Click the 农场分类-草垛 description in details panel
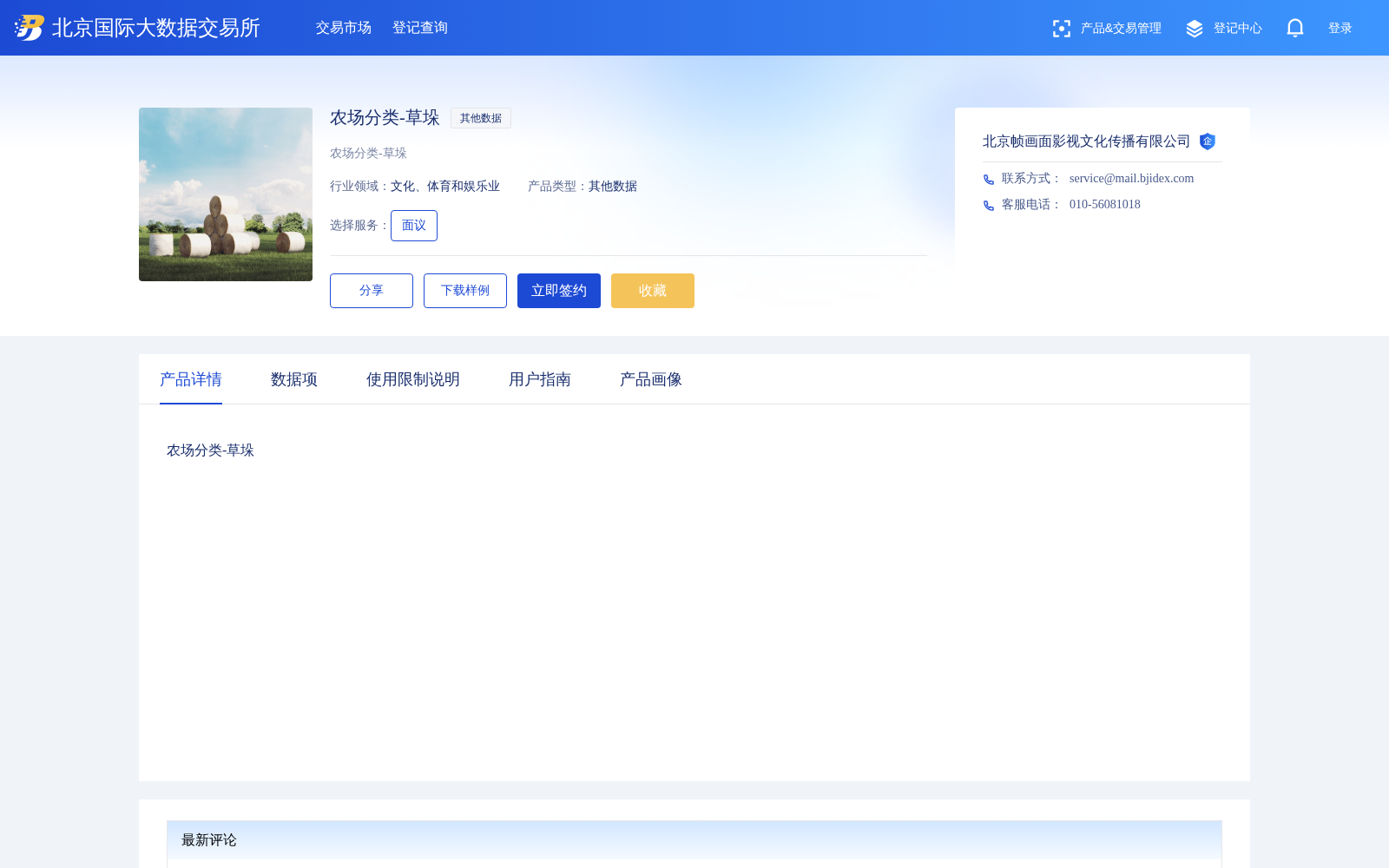This screenshot has width=1389, height=868. pos(210,450)
